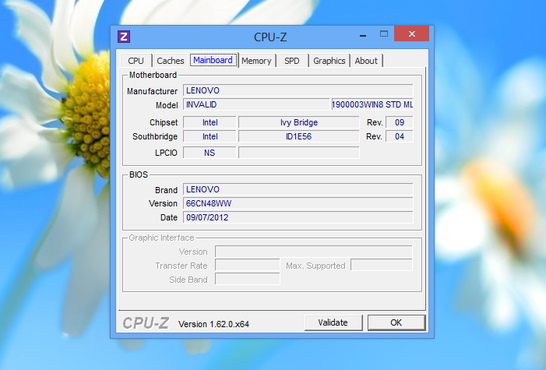Click the Side Band field
The width and height of the screenshot is (546, 370).
pyautogui.click(x=247, y=279)
